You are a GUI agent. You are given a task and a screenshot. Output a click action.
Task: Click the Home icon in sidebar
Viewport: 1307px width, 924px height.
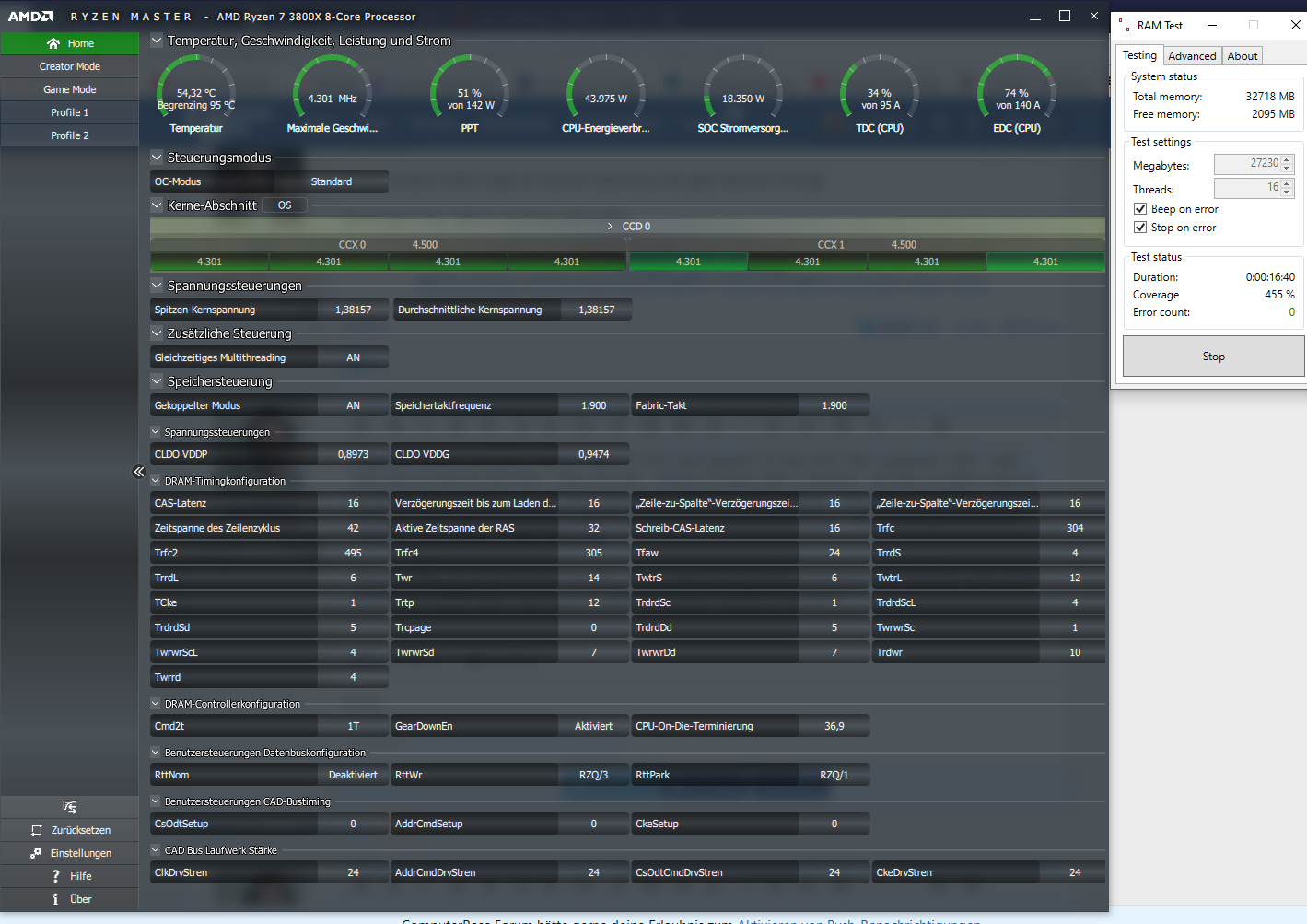[x=53, y=43]
